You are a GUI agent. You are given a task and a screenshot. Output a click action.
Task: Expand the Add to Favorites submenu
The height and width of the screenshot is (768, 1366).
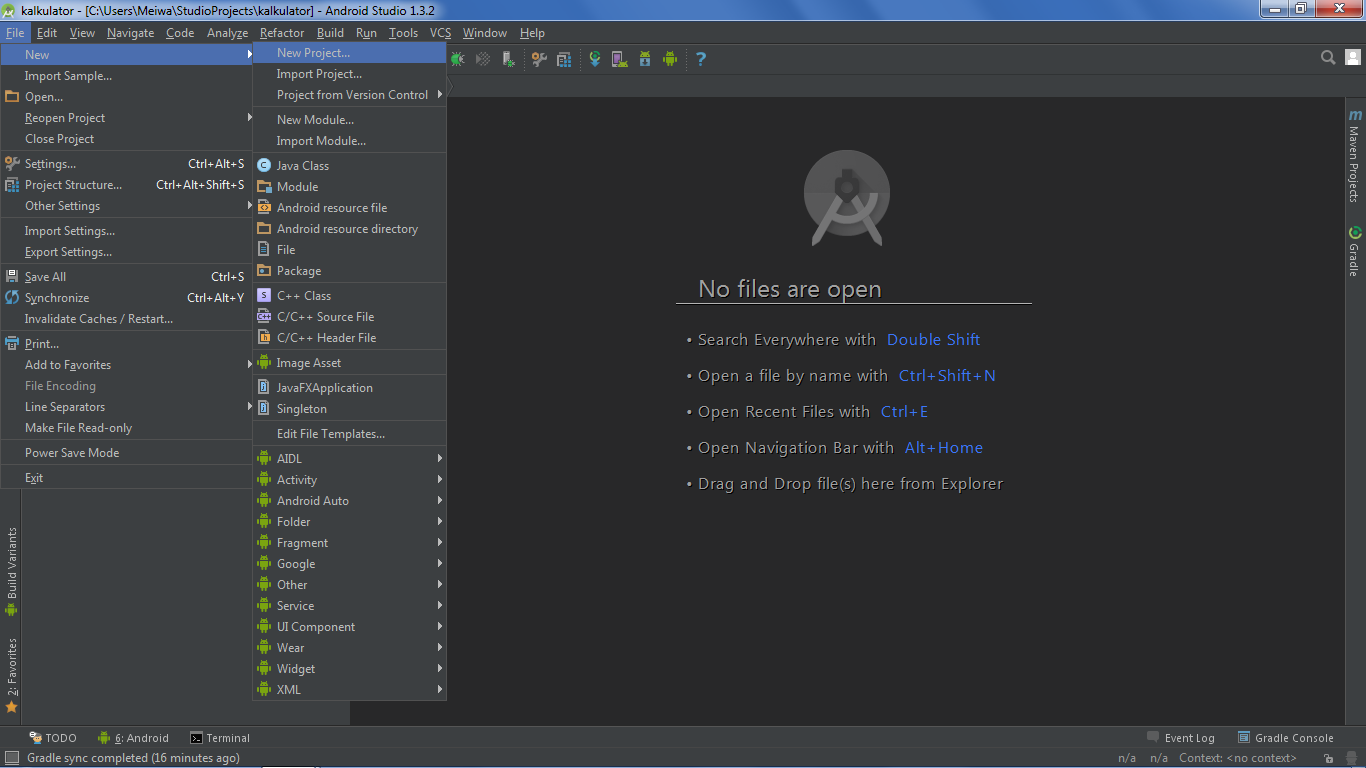126,365
